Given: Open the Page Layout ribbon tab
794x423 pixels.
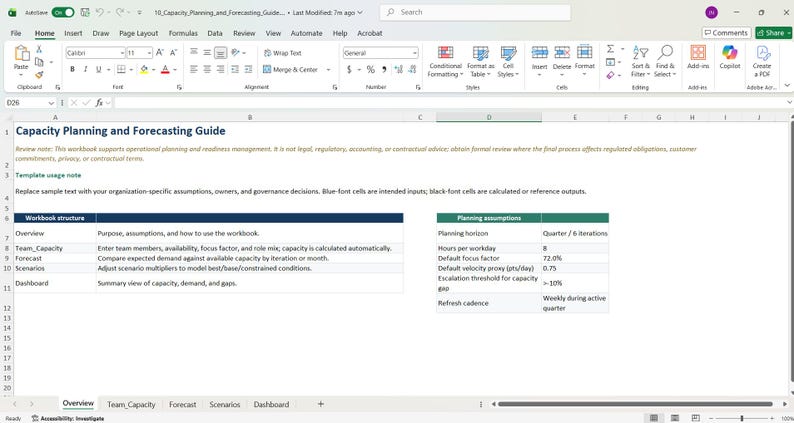Looking at the screenshot, I should coord(139,33).
